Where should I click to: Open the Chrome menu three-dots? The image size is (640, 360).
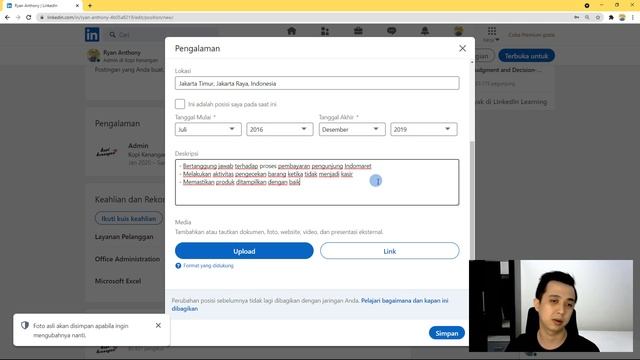tap(633, 17)
